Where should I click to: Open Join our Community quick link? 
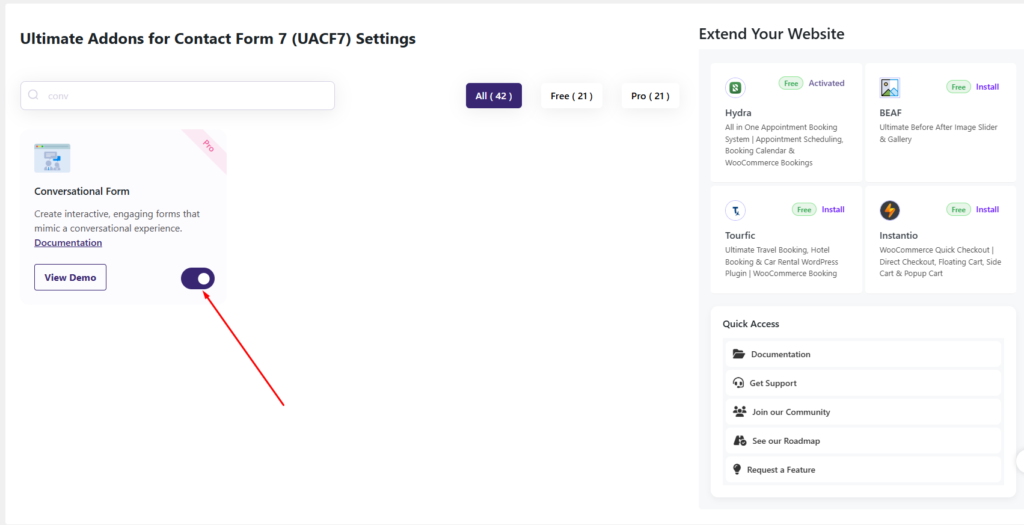[863, 412]
